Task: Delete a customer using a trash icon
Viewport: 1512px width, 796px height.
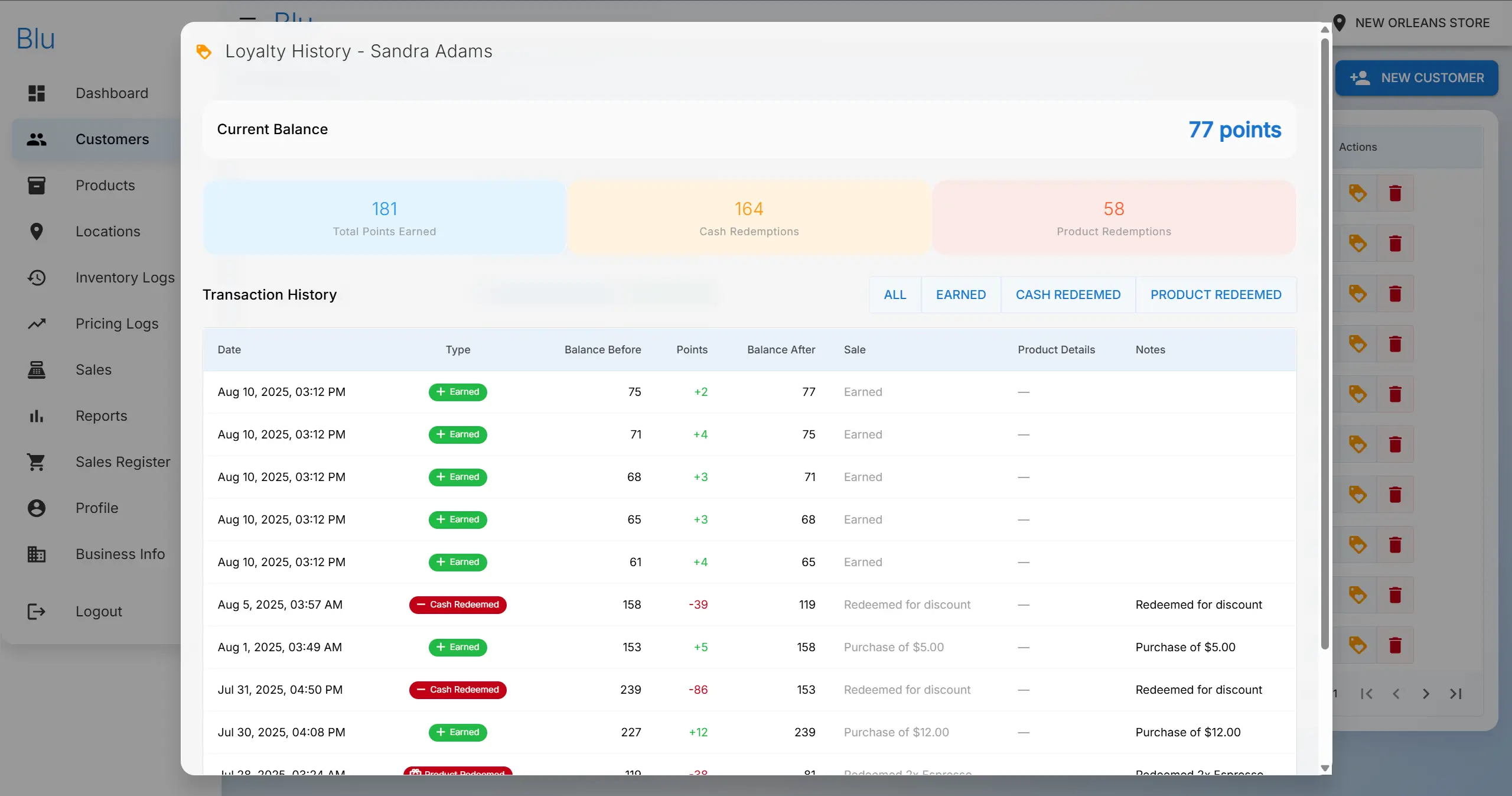Action: pyautogui.click(x=1395, y=193)
